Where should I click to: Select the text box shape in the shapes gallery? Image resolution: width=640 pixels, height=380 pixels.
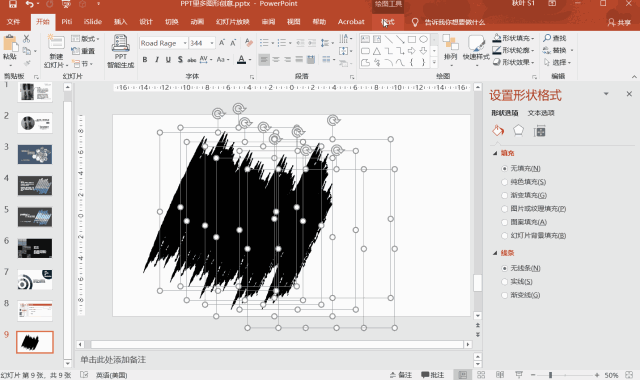(365, 39)
